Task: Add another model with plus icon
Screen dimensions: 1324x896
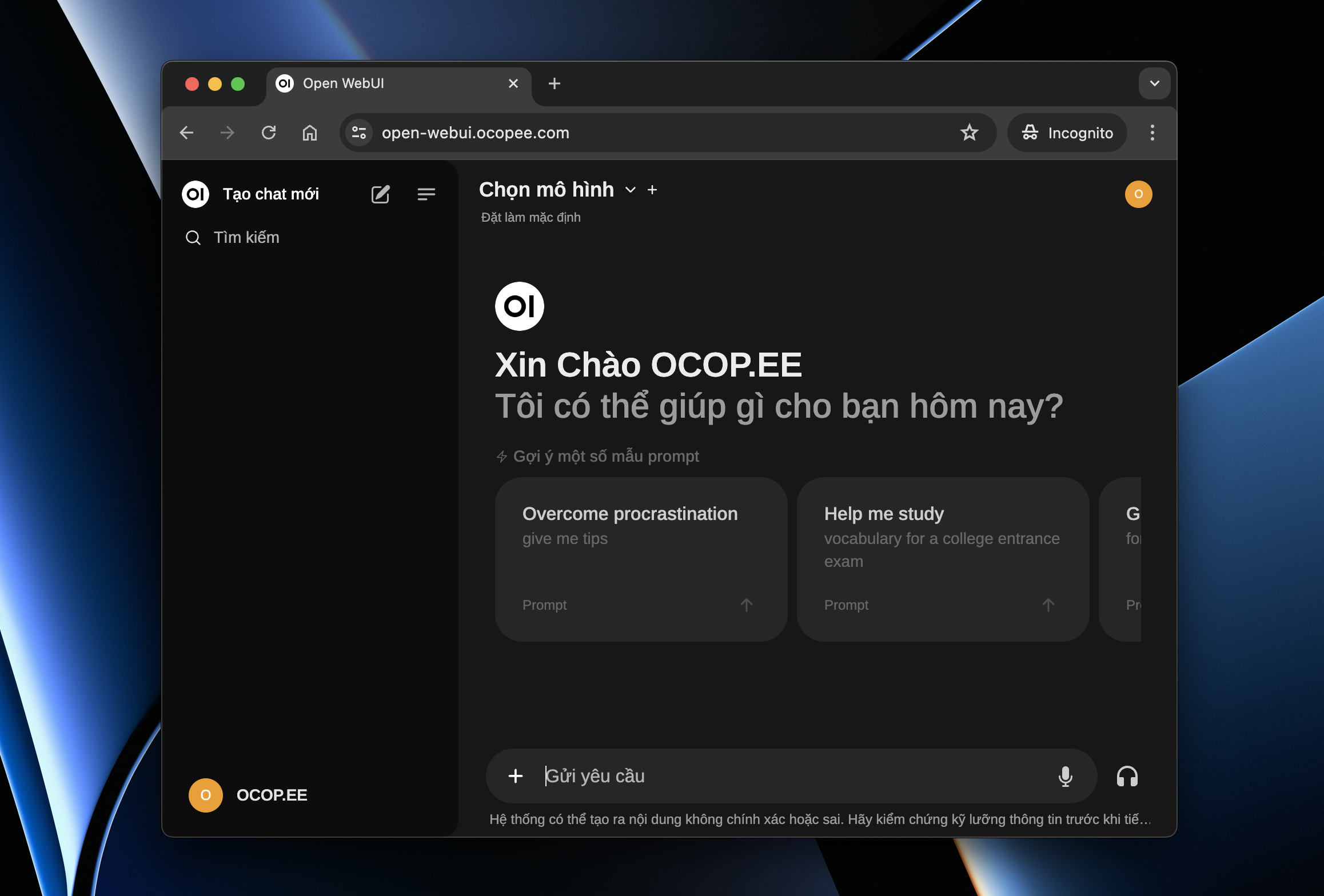Action: click(x=652, y=190)
